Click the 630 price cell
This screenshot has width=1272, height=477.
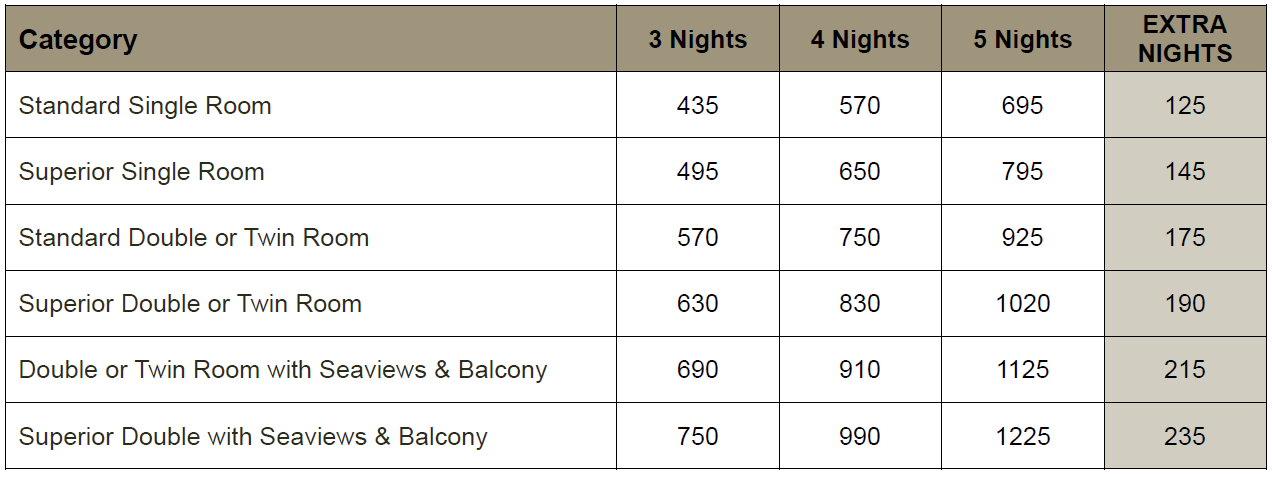[697, 304]
